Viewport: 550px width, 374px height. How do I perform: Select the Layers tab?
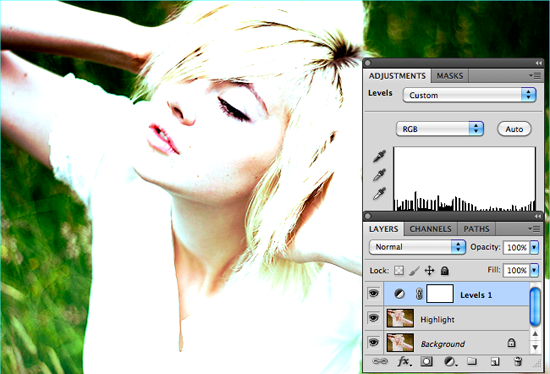(x=383, y=229)
